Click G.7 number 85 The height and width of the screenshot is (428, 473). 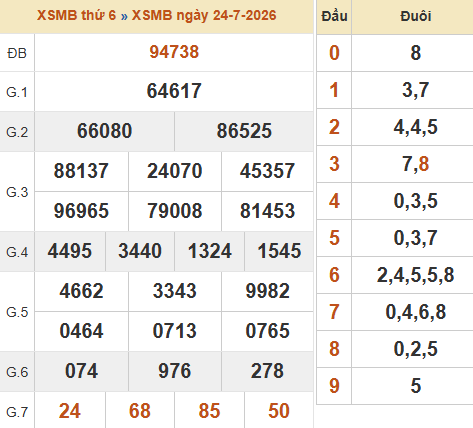(x=209, y=411)
